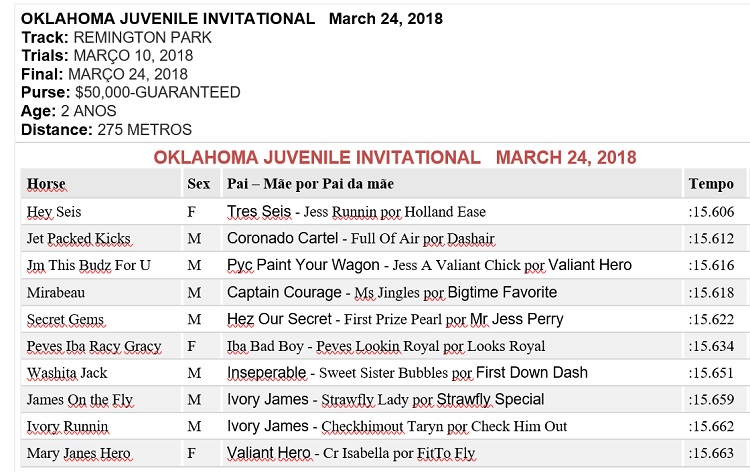
Task: Select the Hey Seis horse name cell
Action: pos(54,212)
